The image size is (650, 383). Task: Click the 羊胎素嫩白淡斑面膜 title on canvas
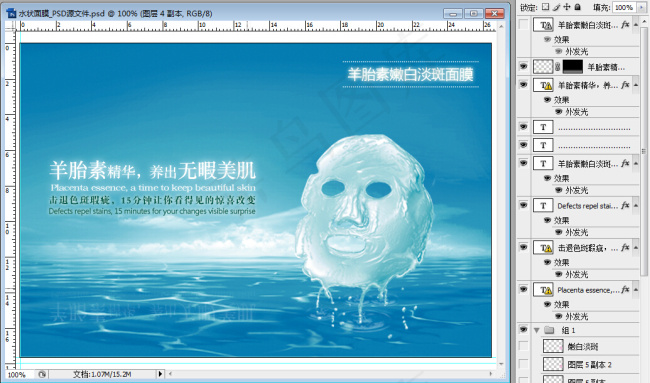(410, 75)
